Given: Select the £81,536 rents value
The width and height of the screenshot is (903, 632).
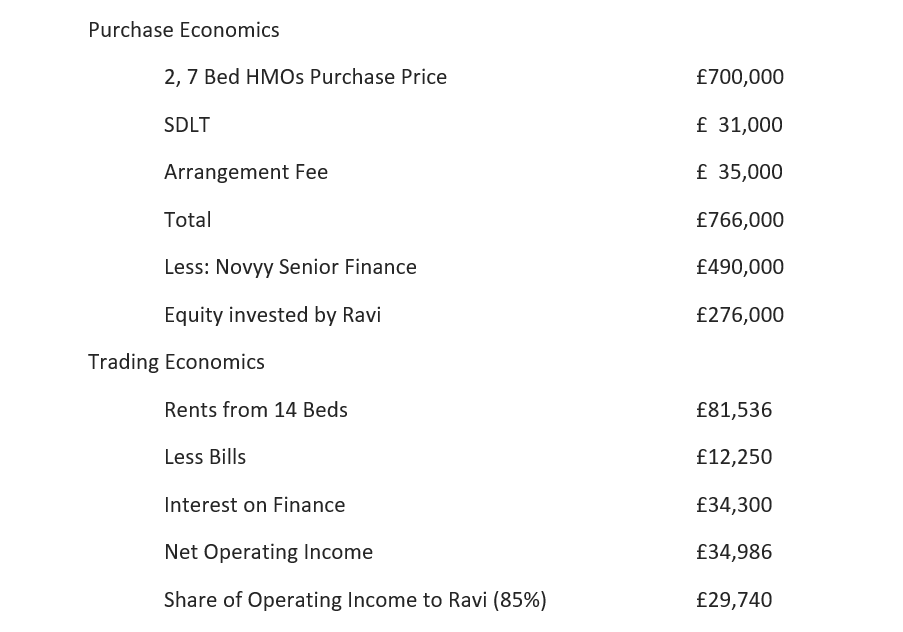Looking at the screenshot, I should click(734, 410).
